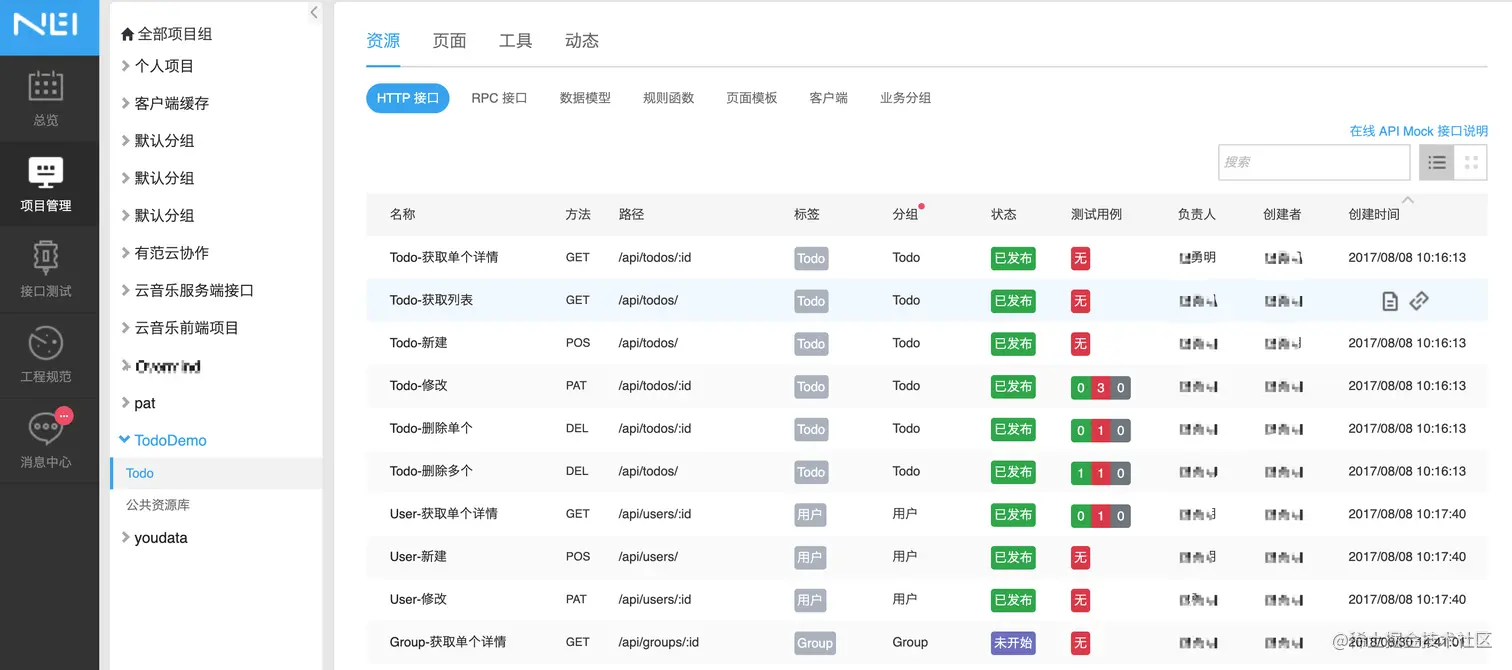Image resolution: width=1512 pixels, height=670 pixels.
Task: Select the 页面模板 sub-tab
Action: click(751, 98)
